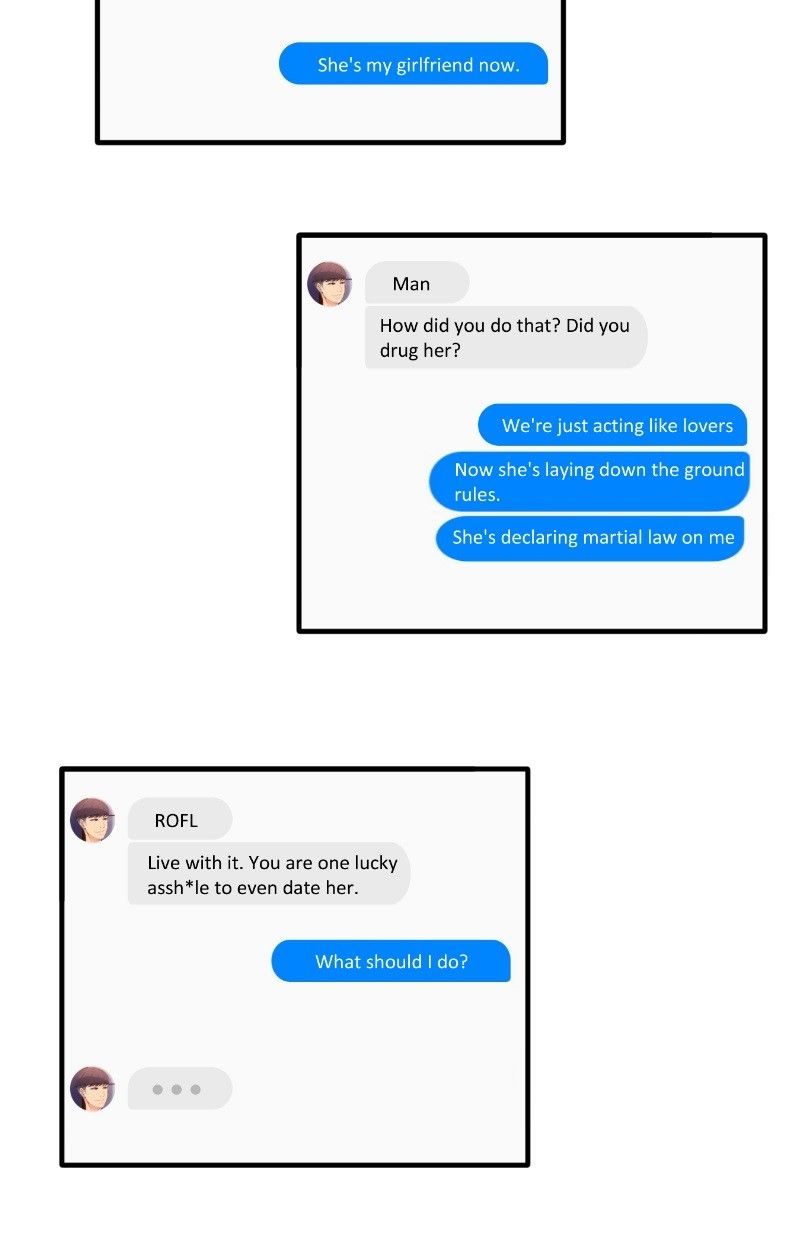Viewport: 800px width, 1245px height.
Task: Click the middle dot of the typing indicator
Action: click(x=177, y=1089)
